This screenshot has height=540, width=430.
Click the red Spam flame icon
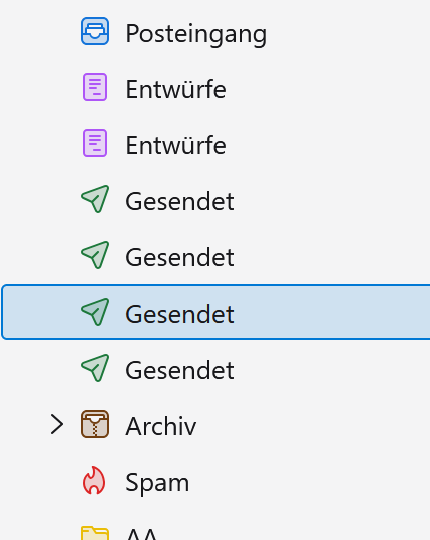pyautogui.click(x=94, y=480)
